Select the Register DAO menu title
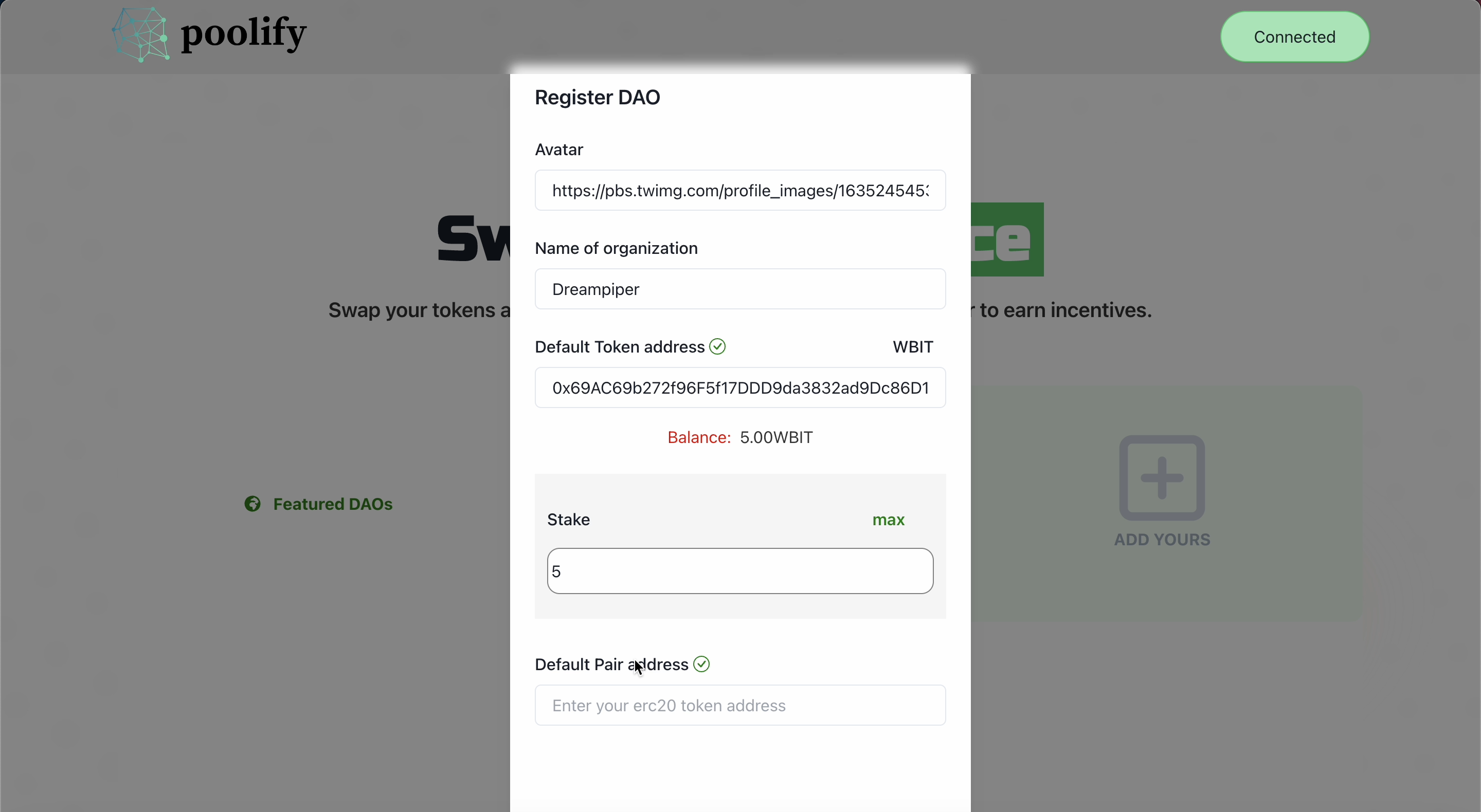The image size is (1481, 812). tap(597, 97)
